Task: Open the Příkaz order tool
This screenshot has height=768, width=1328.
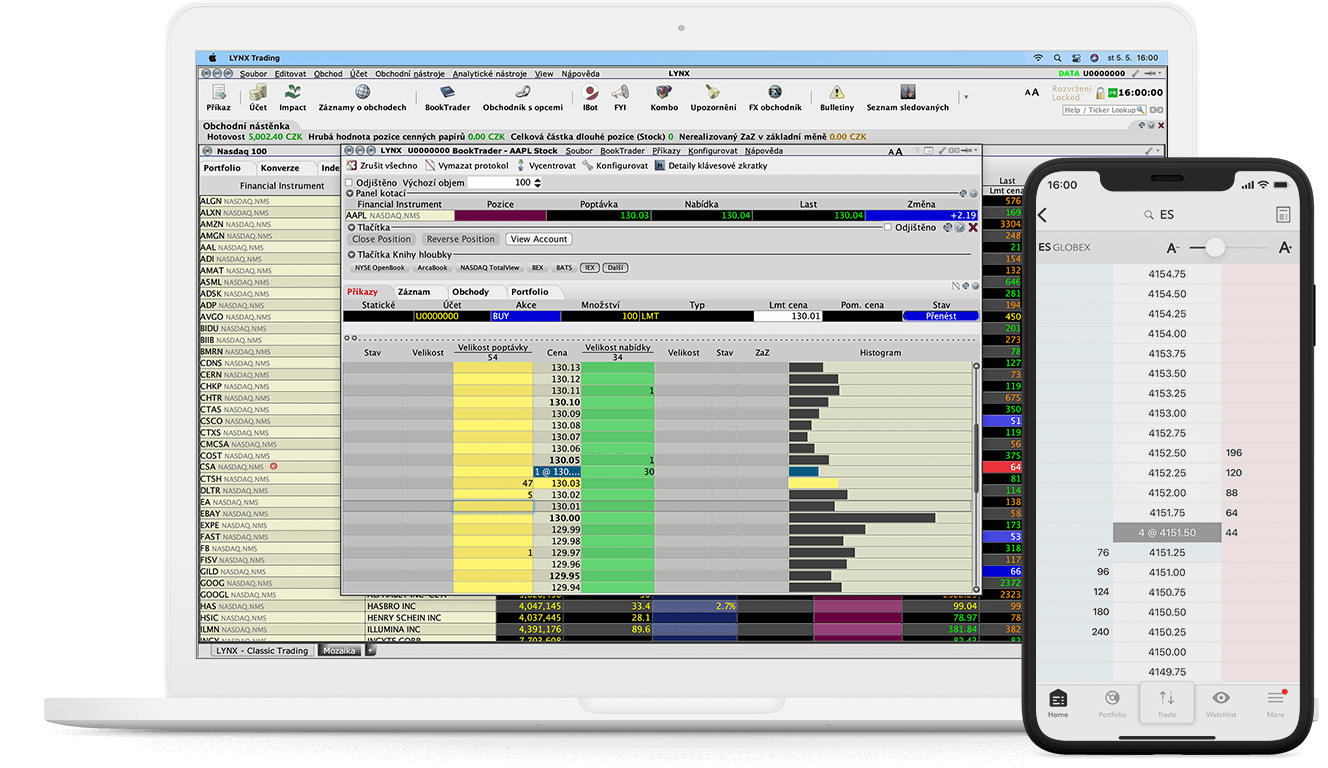Action: click(218, 97)
